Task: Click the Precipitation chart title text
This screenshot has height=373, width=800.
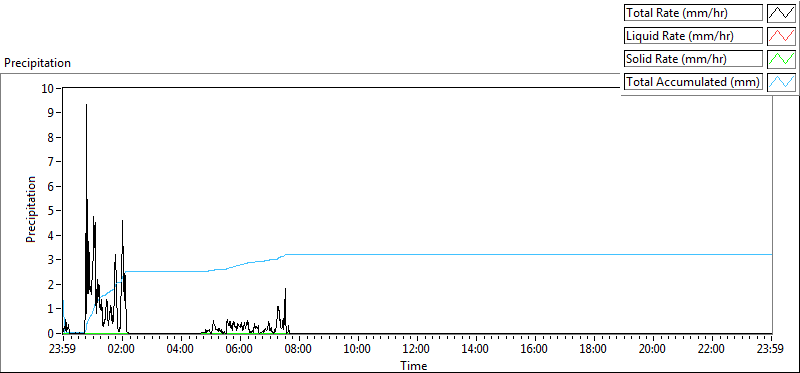Action: pyautogui.click(x=37, y=63)
